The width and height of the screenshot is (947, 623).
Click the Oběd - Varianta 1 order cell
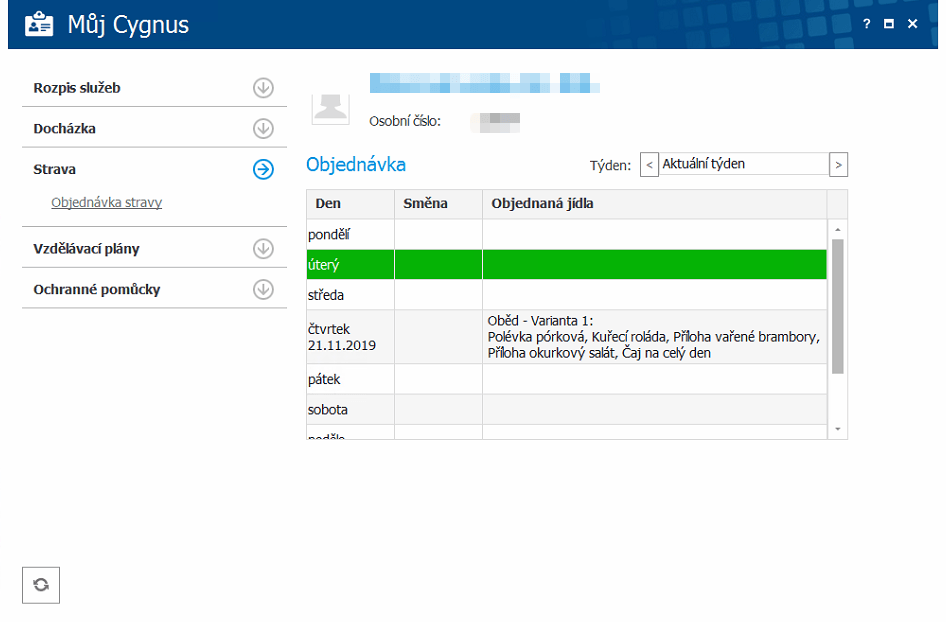pos(655,337)
